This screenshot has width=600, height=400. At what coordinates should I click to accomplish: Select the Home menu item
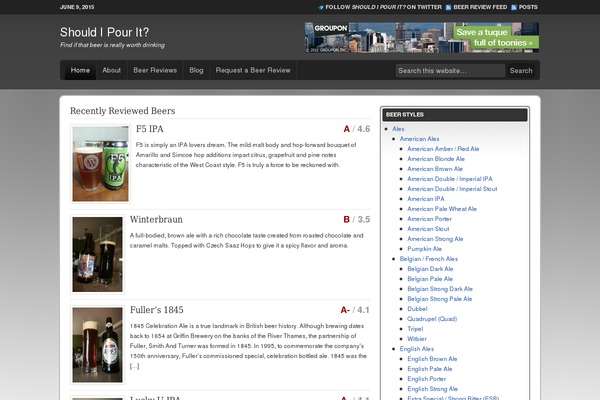point(80,70)
